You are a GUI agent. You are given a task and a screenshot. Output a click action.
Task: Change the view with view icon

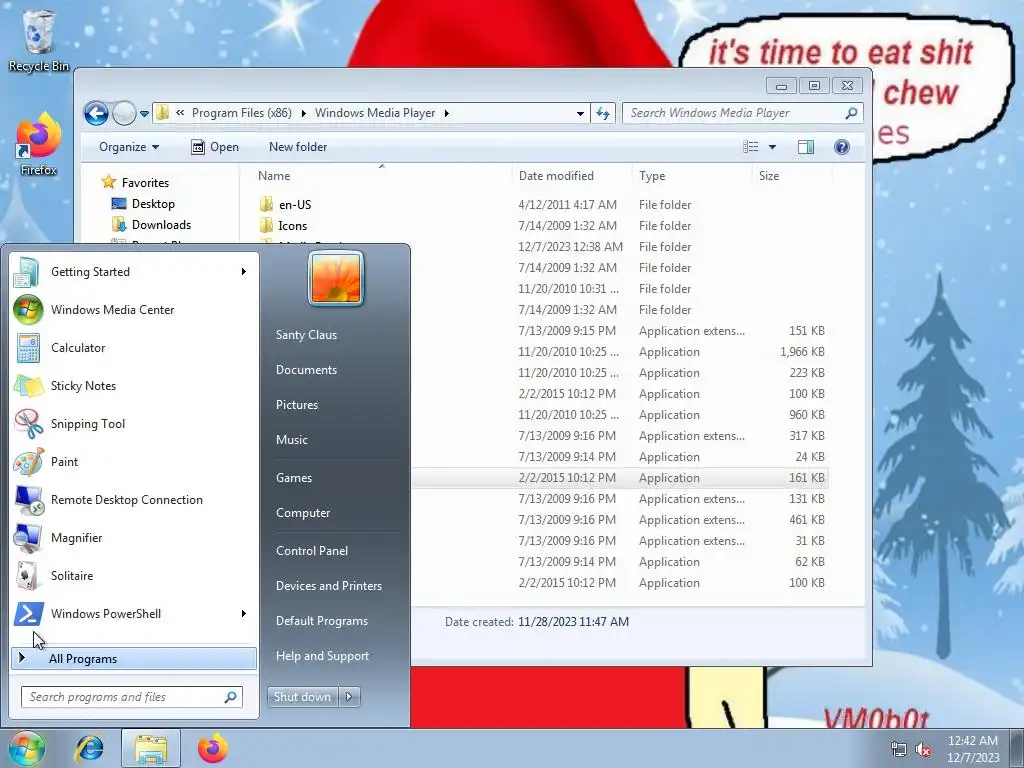coord(751,147)
